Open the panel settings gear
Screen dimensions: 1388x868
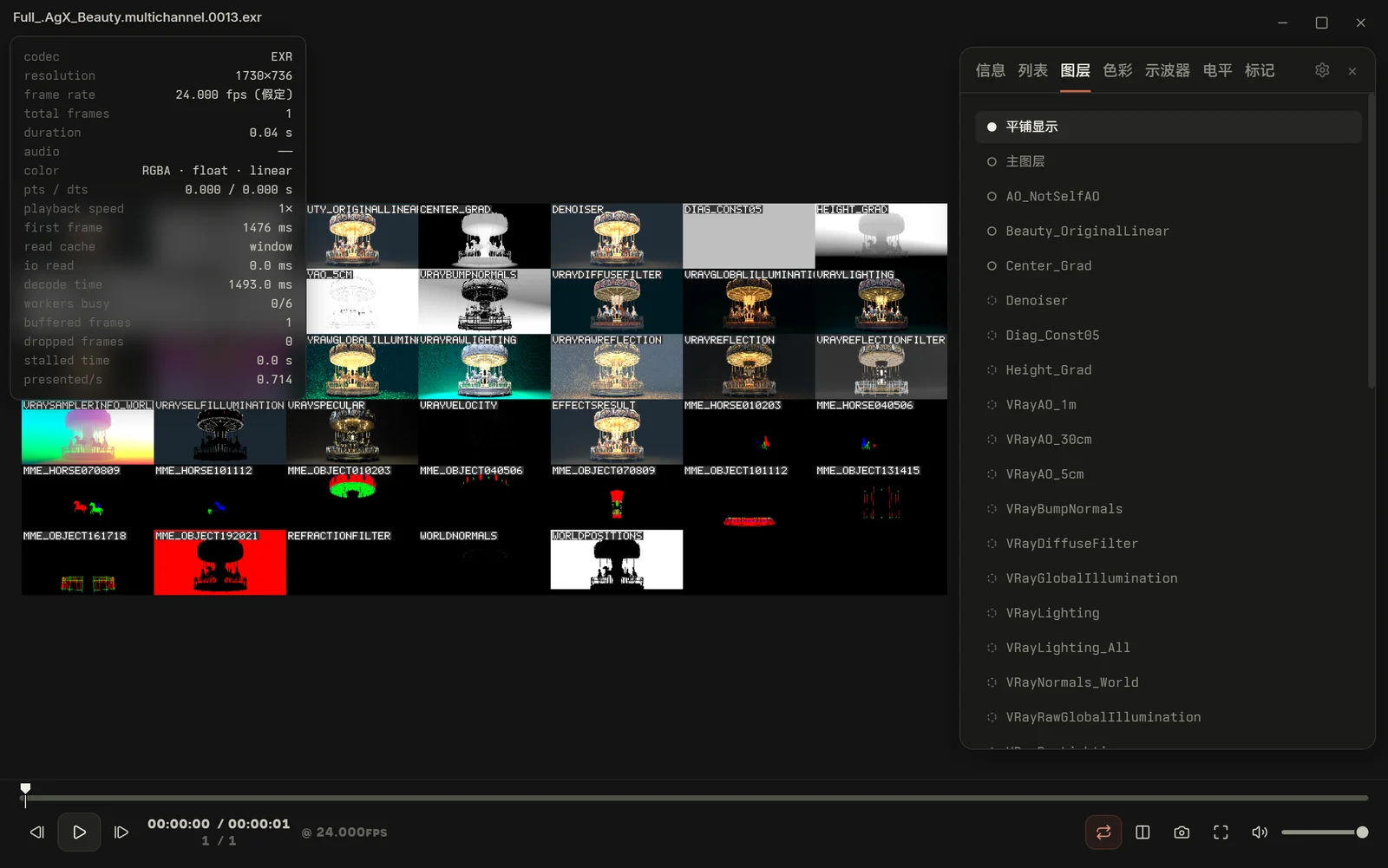(x=1322, y=70)
